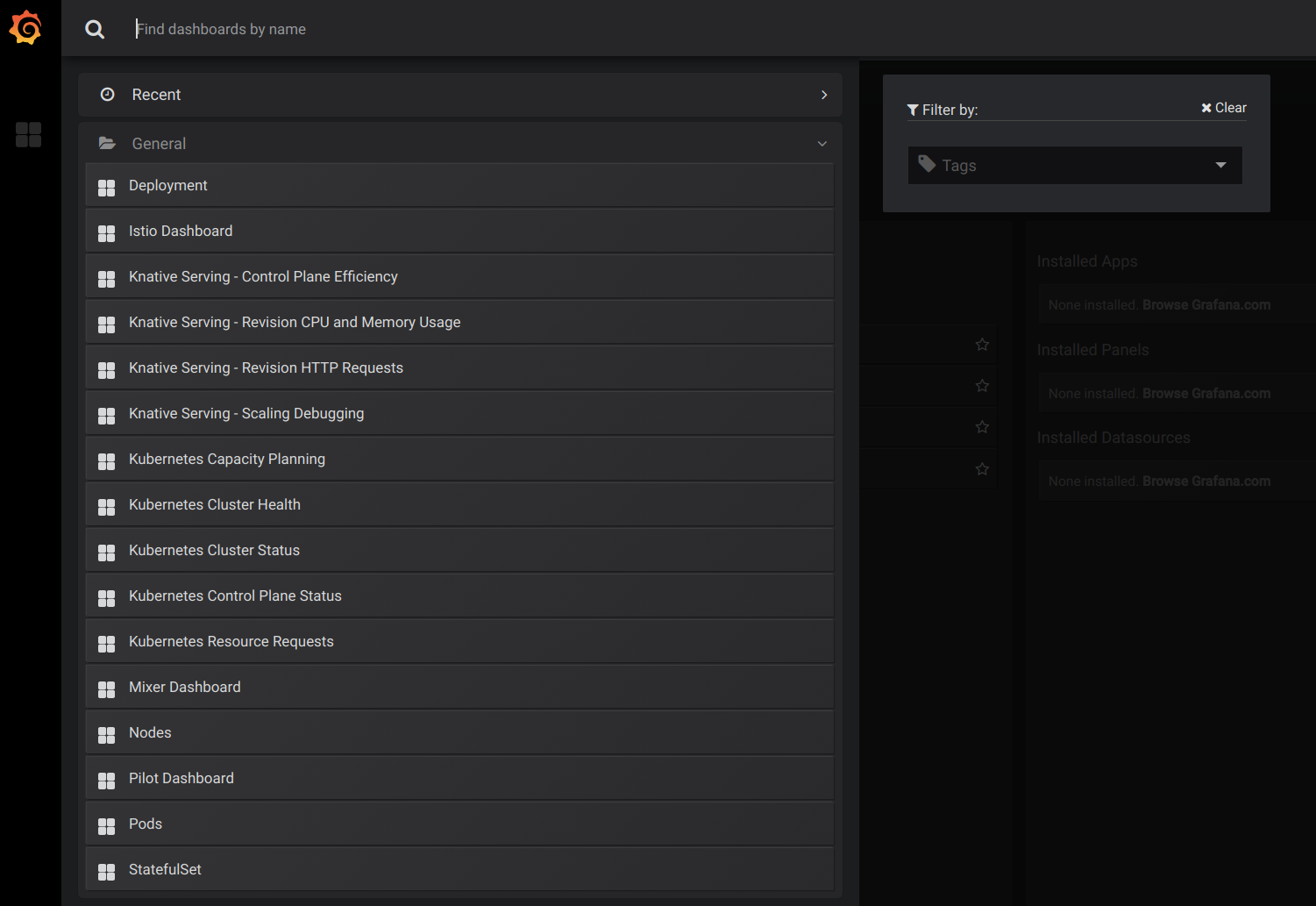Click the icon beside Kubernetes Control Plane Status
Image resolution: width=1316 pixels, height=906 pixels.
(106, 598)
